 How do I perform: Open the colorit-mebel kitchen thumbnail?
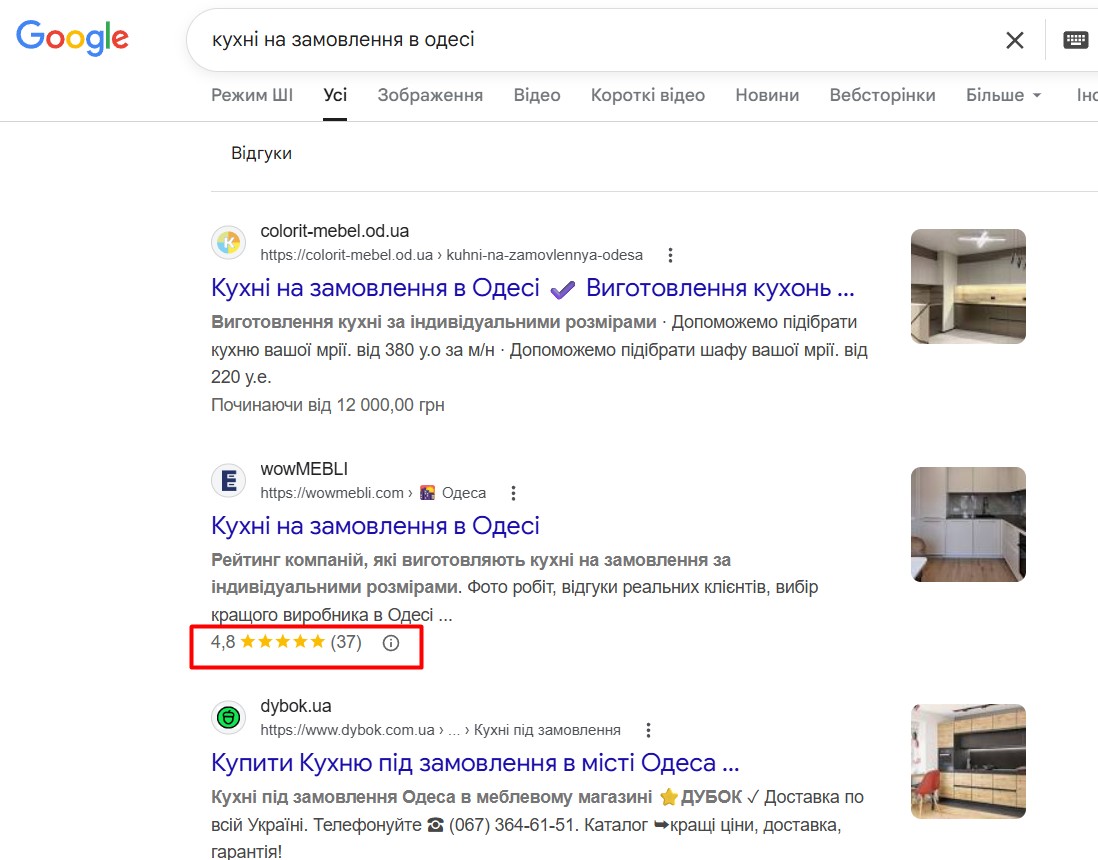coord(968,286)
